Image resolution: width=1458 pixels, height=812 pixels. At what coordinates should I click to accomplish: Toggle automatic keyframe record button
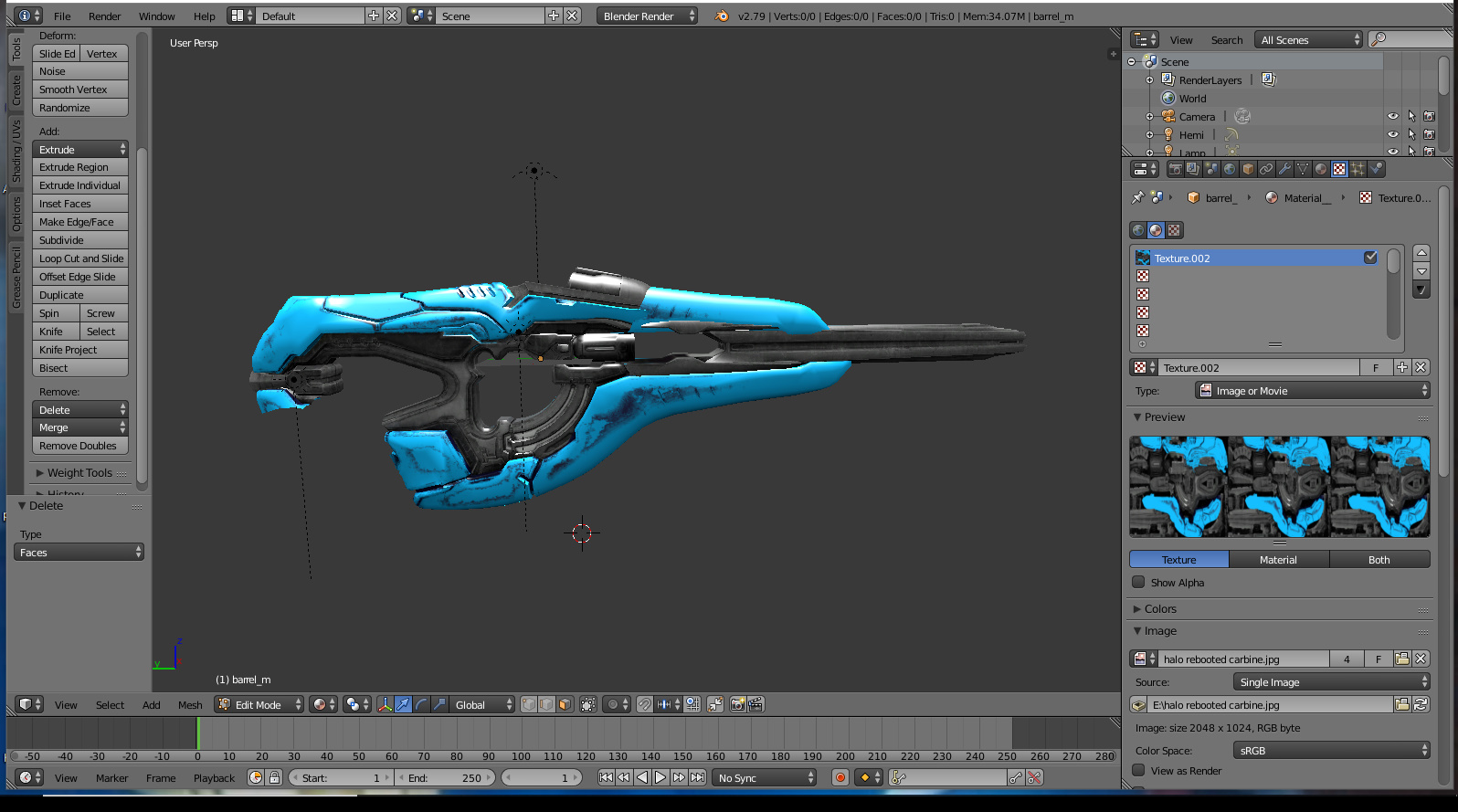[840, 777]
